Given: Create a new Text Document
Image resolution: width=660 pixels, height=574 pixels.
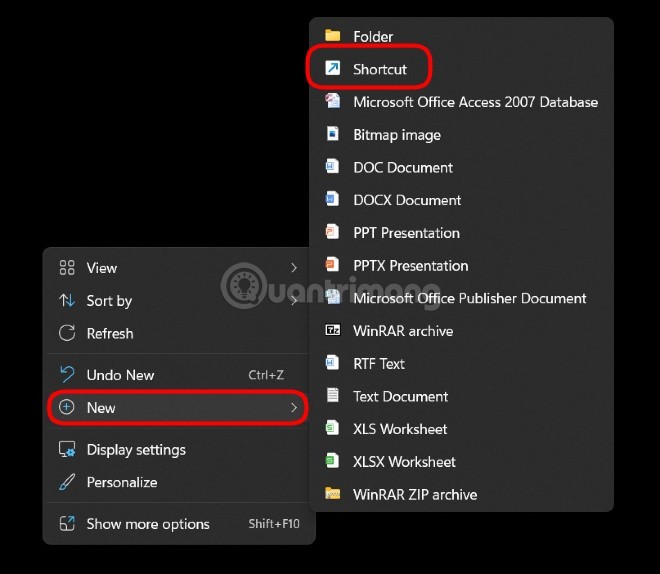Looking at the screenshot, I should (x=400, y=396).
